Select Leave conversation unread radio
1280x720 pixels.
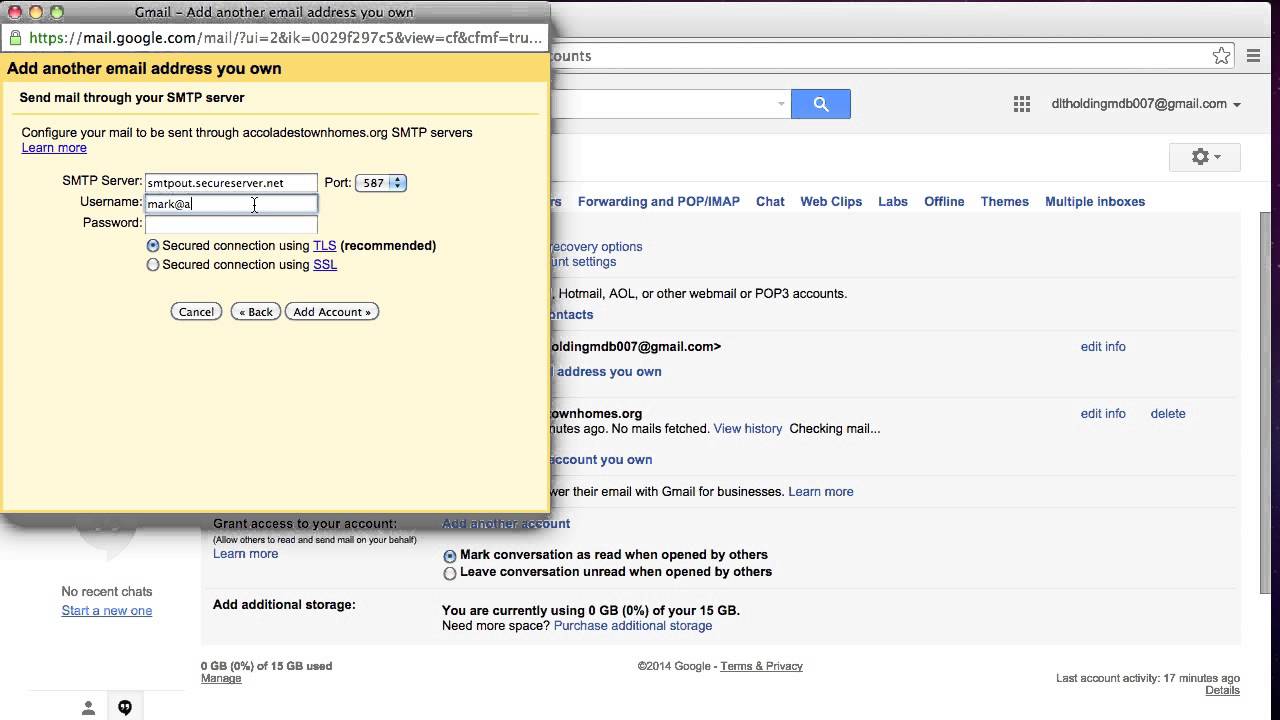(449, 573)
